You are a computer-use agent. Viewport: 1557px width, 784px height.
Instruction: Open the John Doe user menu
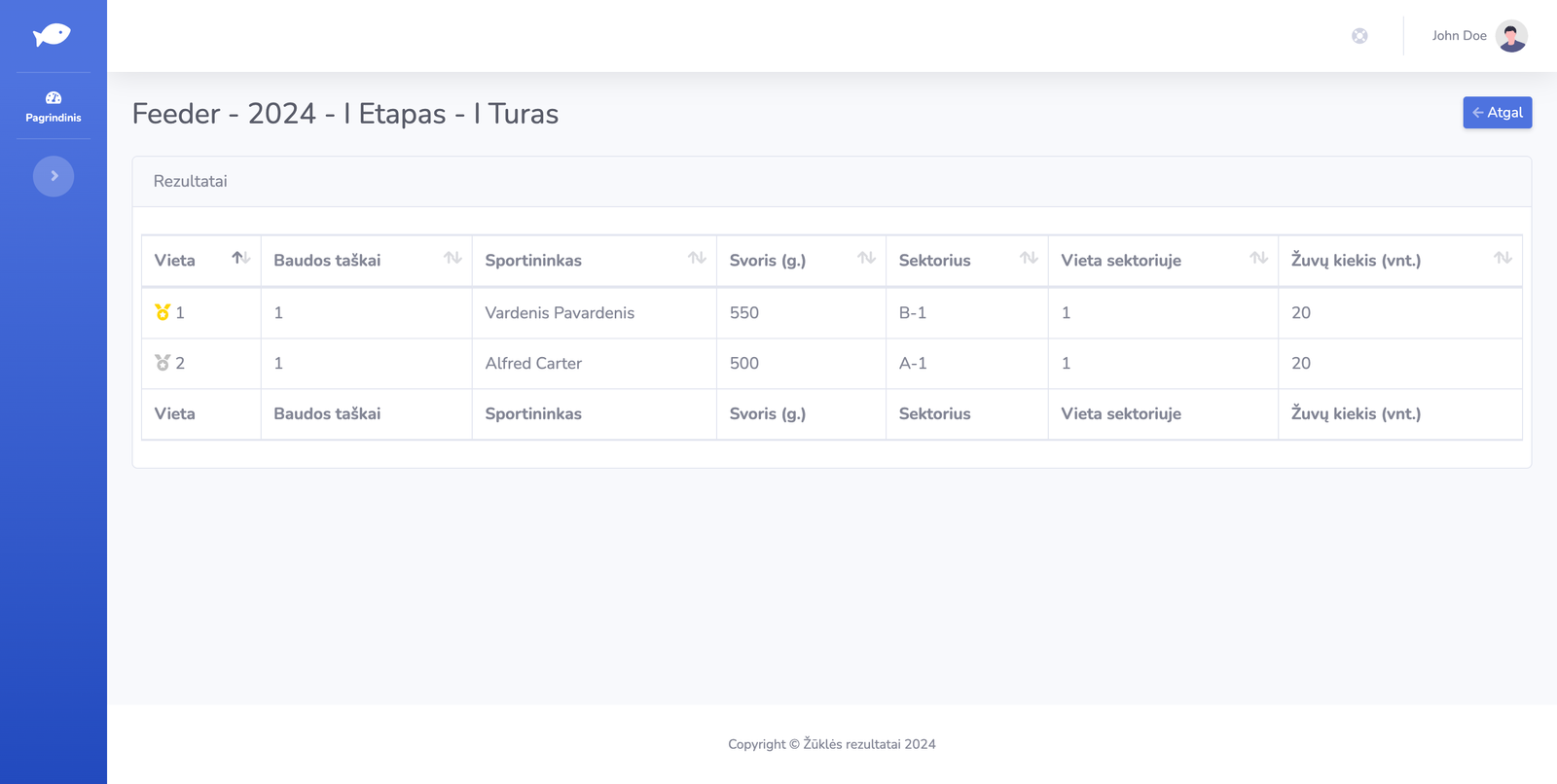1459,36
